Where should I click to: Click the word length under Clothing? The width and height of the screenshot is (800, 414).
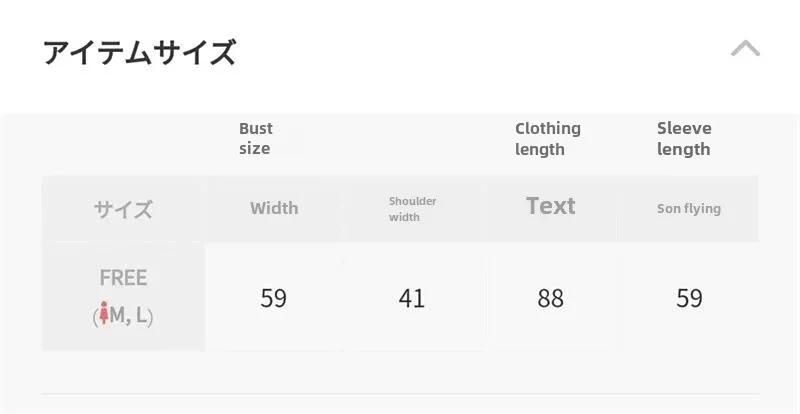click(x=539, y=149)
